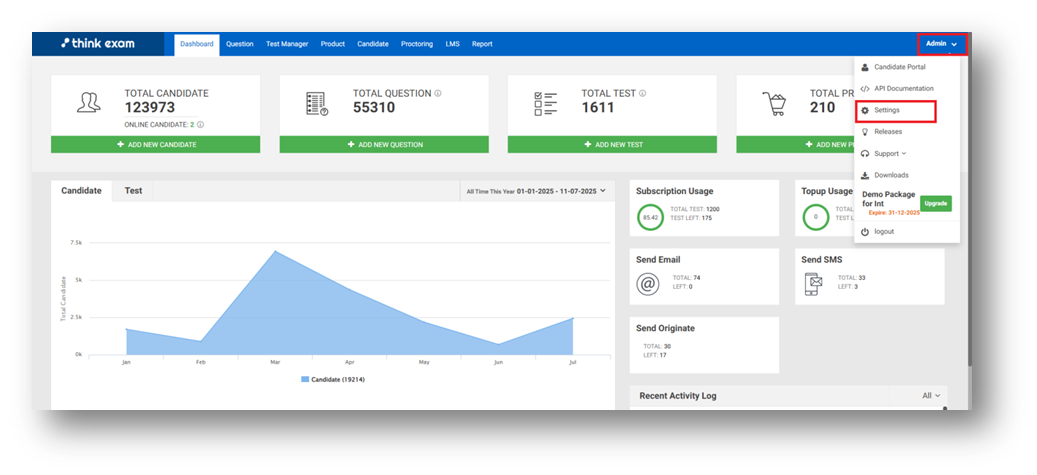Screen dimensions: 1037x475
Task: Click the shopping cart product icon
Action: [774, 103]
